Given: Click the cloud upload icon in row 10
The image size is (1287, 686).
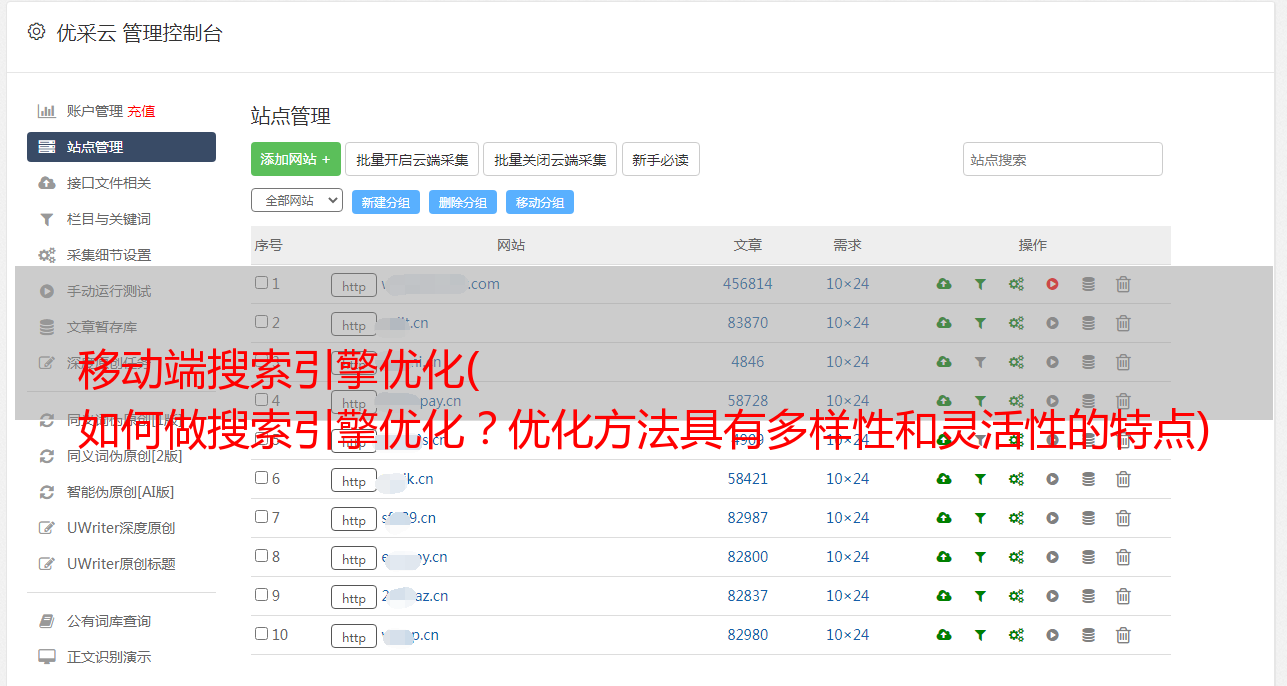Looking at the screenshot, I should [944, 635].
